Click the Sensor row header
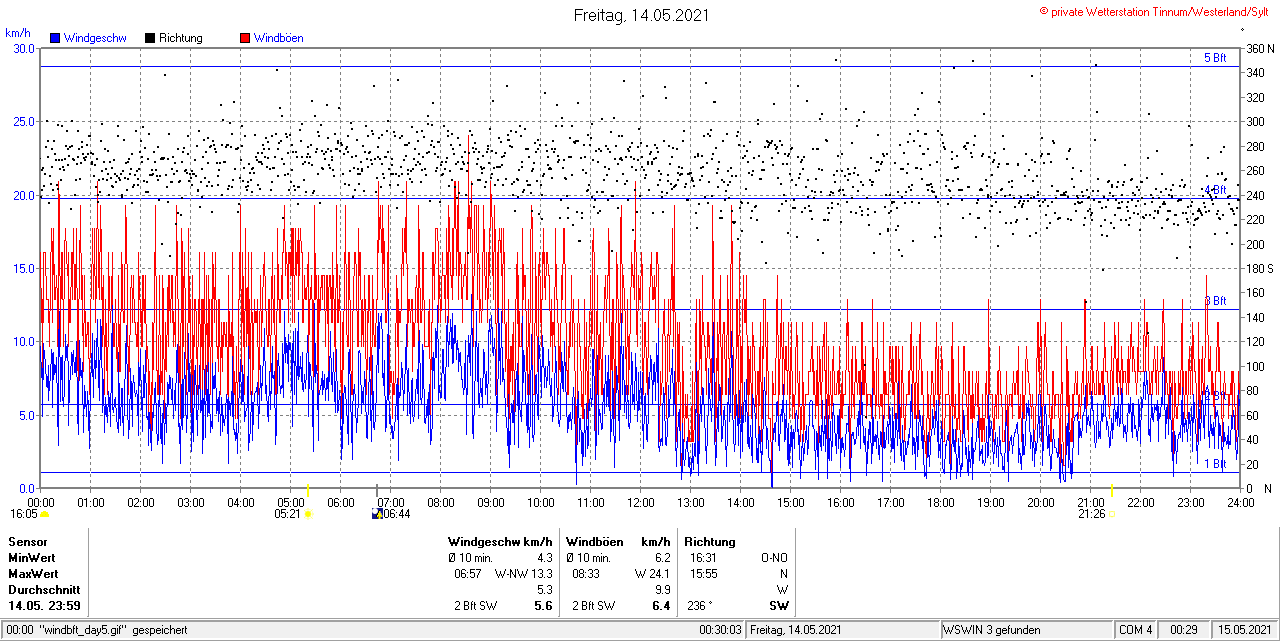The width and height of the screenshot is (1280, 641). 27,542
